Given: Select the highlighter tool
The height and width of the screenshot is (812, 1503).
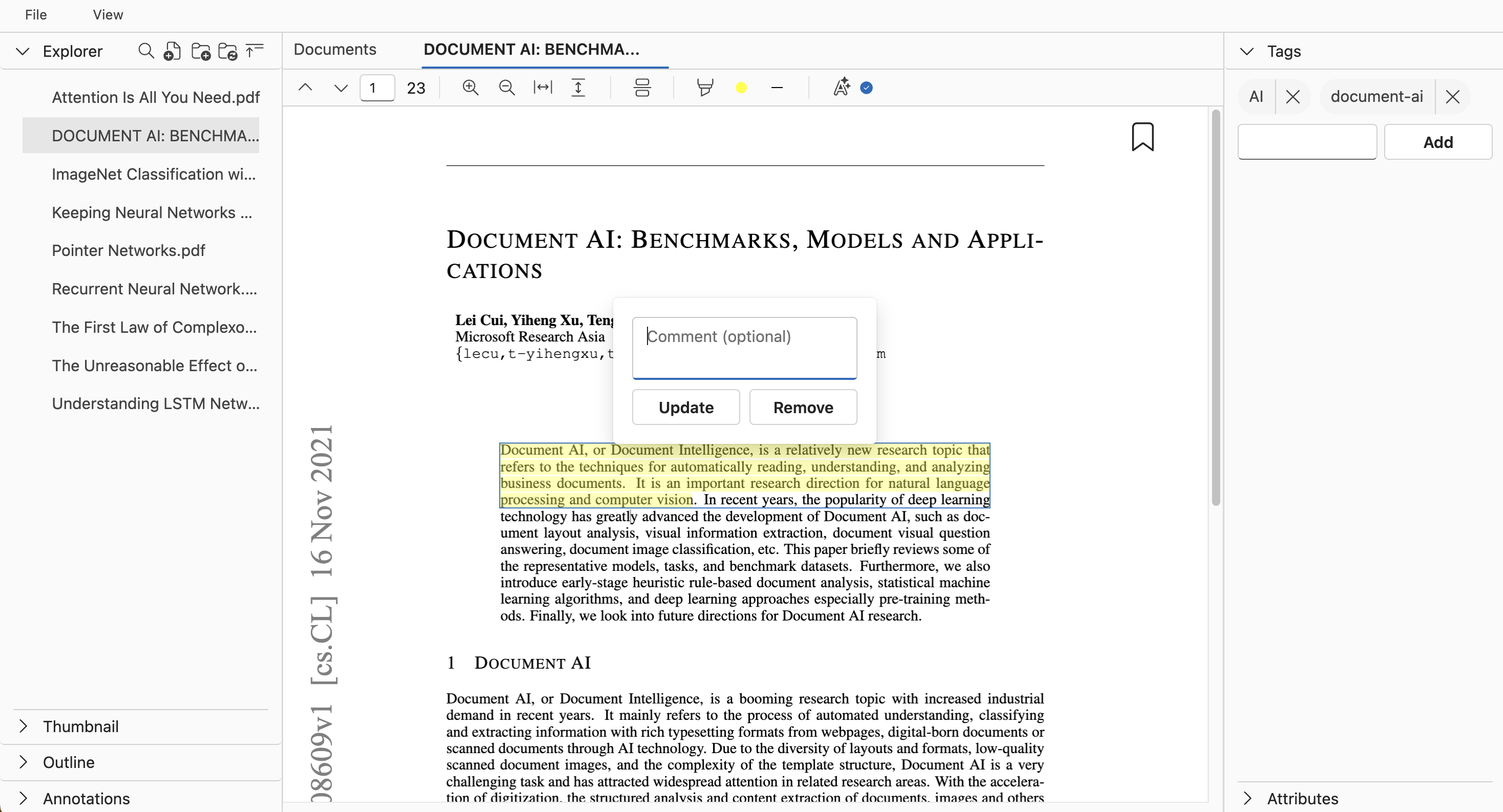Looking at the screenshot, I should [705, 88].
